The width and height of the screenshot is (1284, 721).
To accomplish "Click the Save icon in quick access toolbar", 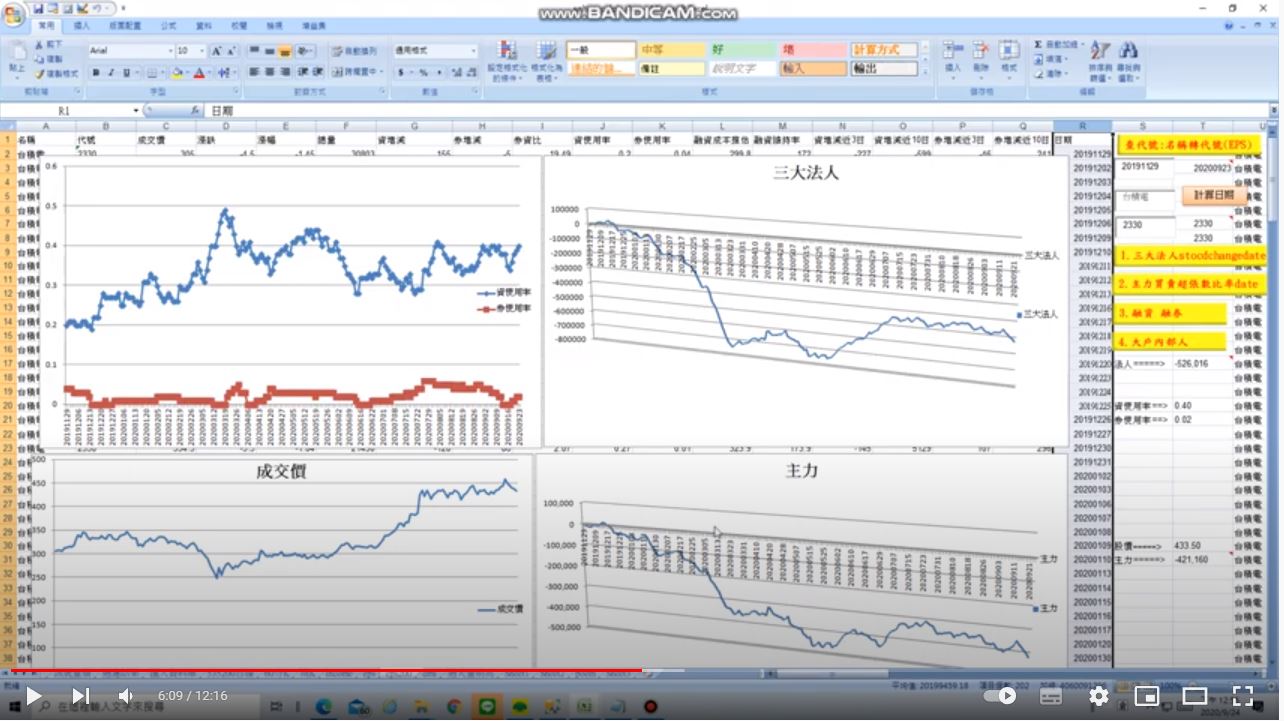I will point(39,8).
